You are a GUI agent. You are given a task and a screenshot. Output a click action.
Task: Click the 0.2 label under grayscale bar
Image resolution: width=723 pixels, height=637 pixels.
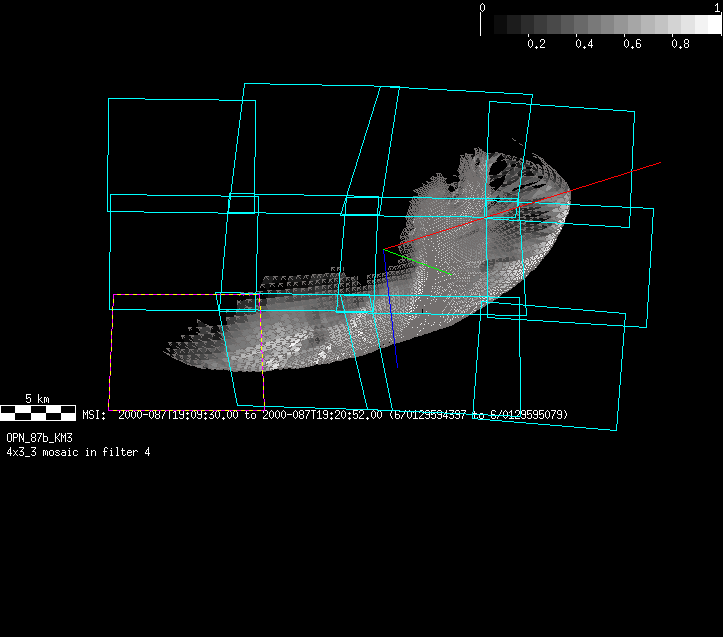[536, 44]
